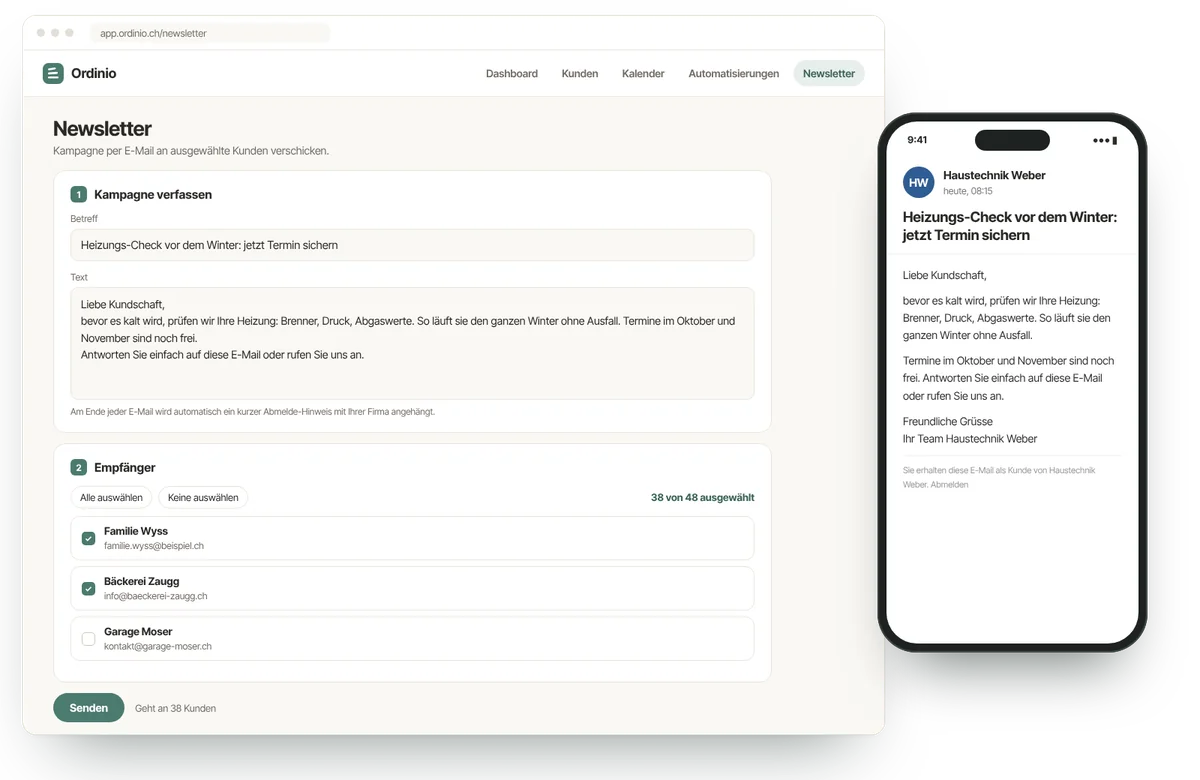Image resolution: width=1200 pixels, height=780 pixels.
Task: Click the HW avatar in the phone preview
Action: coord(919,182)
